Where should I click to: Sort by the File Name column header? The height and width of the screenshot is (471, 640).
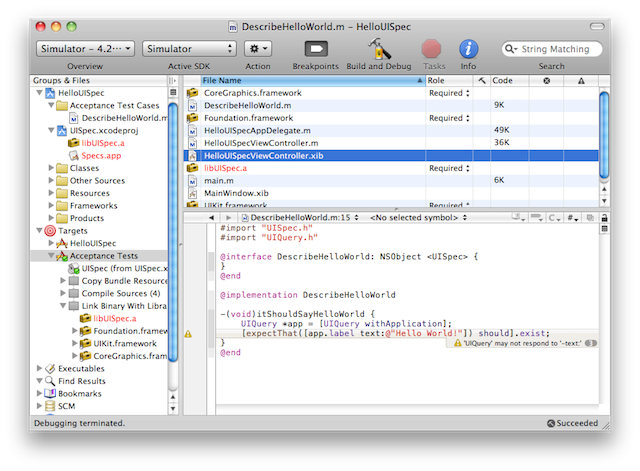point(313,80)
